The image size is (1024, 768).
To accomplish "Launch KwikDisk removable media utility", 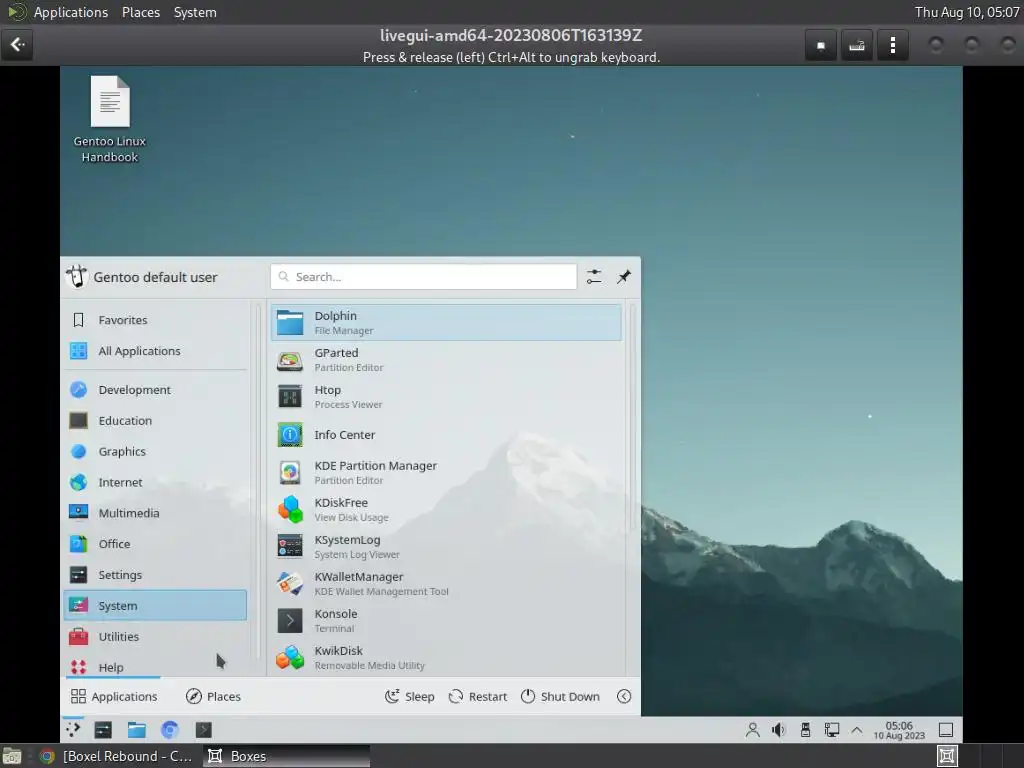I will point(446,657).
